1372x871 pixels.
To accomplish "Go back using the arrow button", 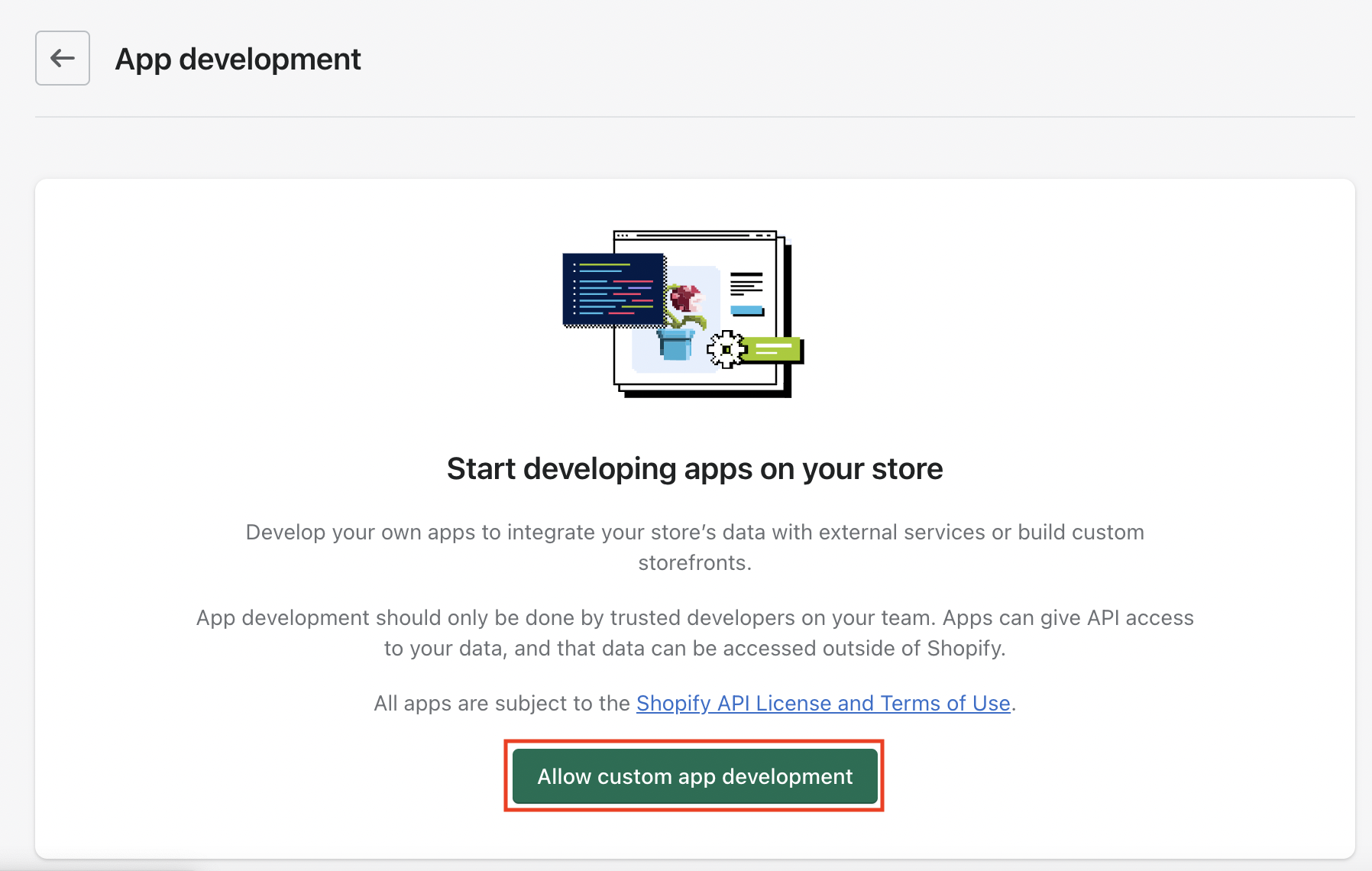I will point(63,58).
